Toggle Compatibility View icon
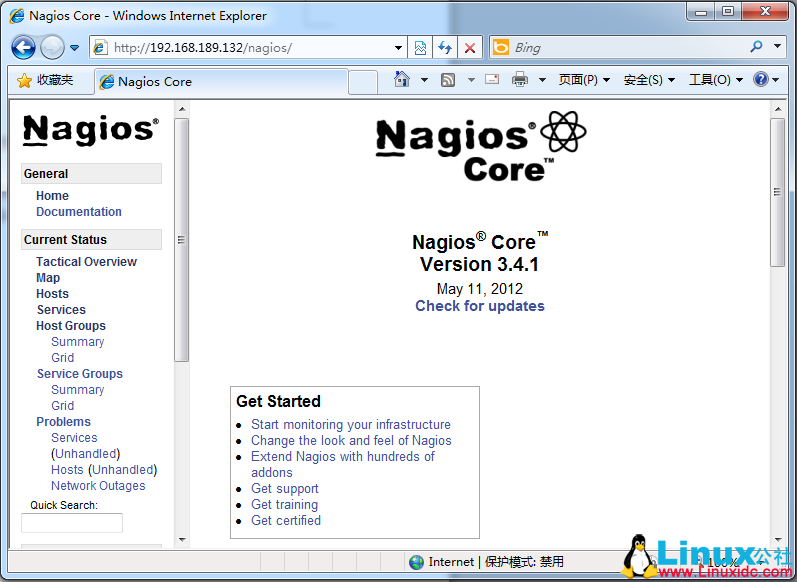The height and width of the screenshot is (582, 797). click(x=420, y=48)
